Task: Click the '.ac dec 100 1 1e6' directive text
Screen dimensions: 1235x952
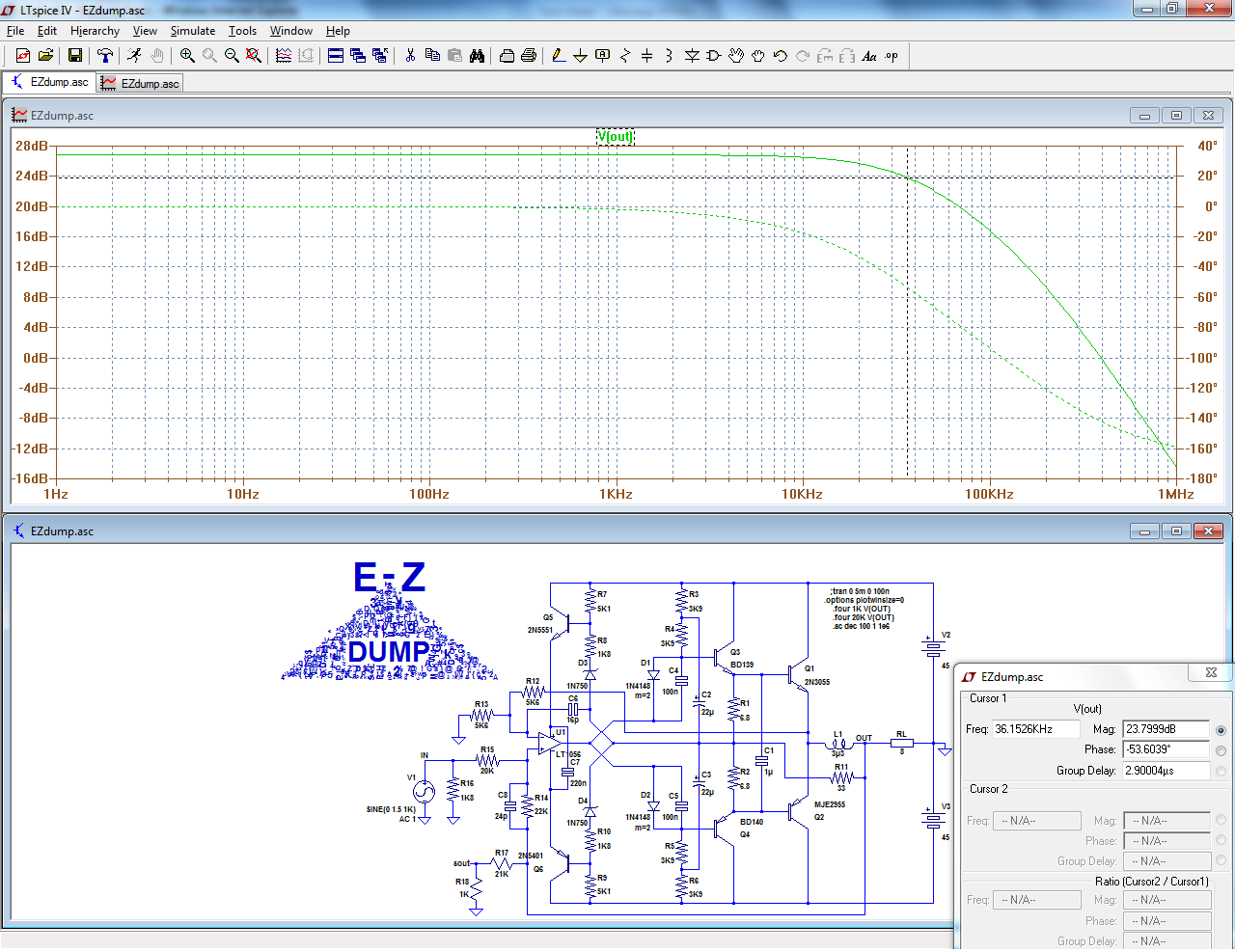Action: tap(862, 626)
